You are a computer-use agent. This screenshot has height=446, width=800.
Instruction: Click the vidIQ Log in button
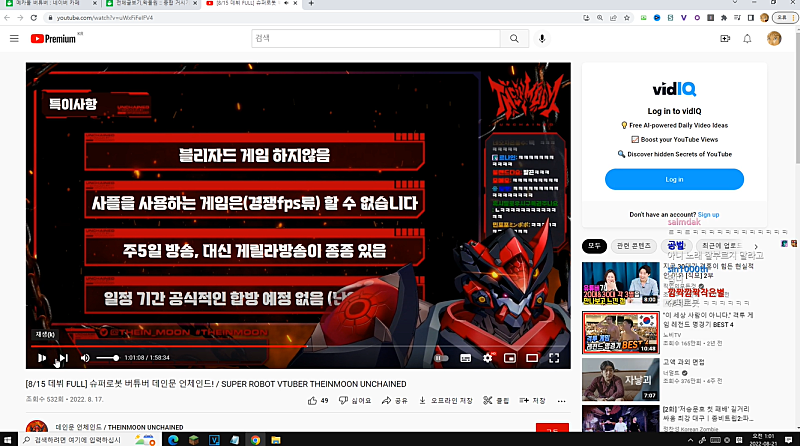click(674, 180)
